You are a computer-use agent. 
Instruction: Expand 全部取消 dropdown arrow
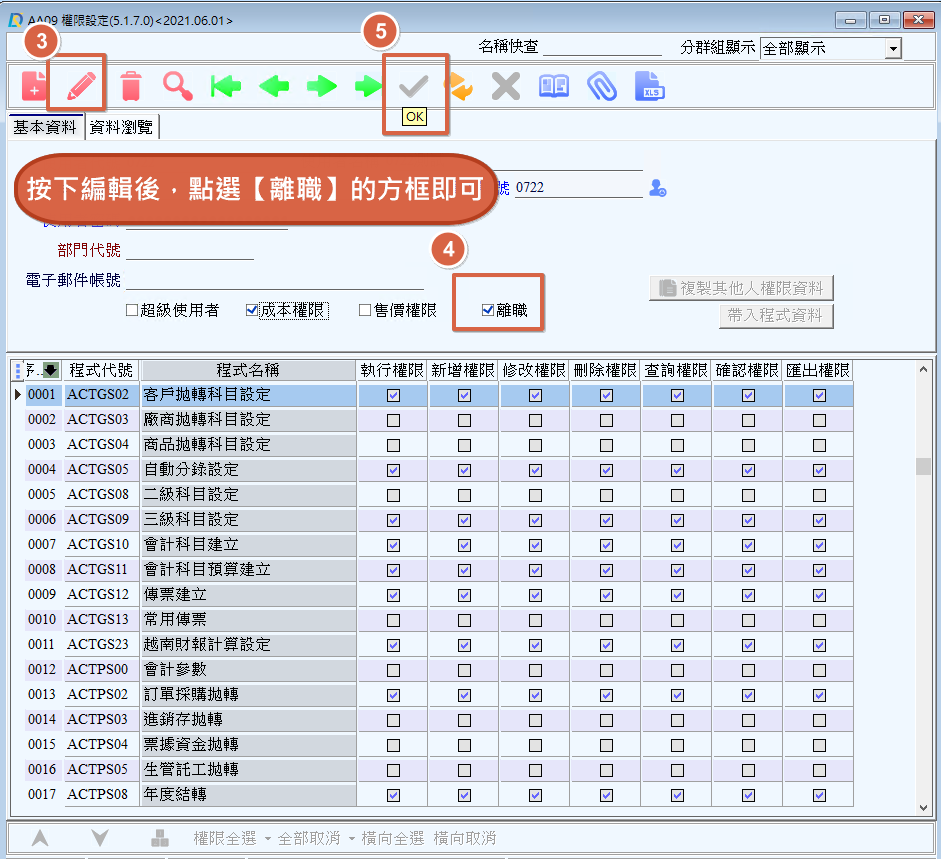coord(352,838)
